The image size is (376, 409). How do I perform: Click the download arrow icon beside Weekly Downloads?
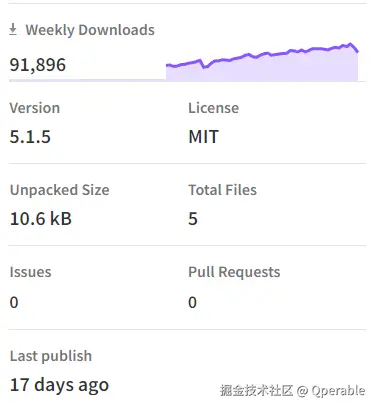point(13,29)
